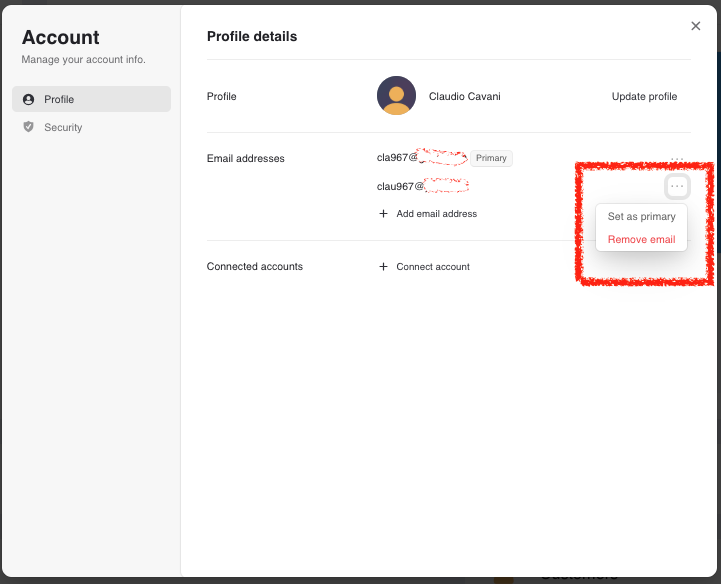Image resolution: width=721 pixels, height=584 pixels.
Task: Click the Primary badge next to email
Action: (491, 158)
